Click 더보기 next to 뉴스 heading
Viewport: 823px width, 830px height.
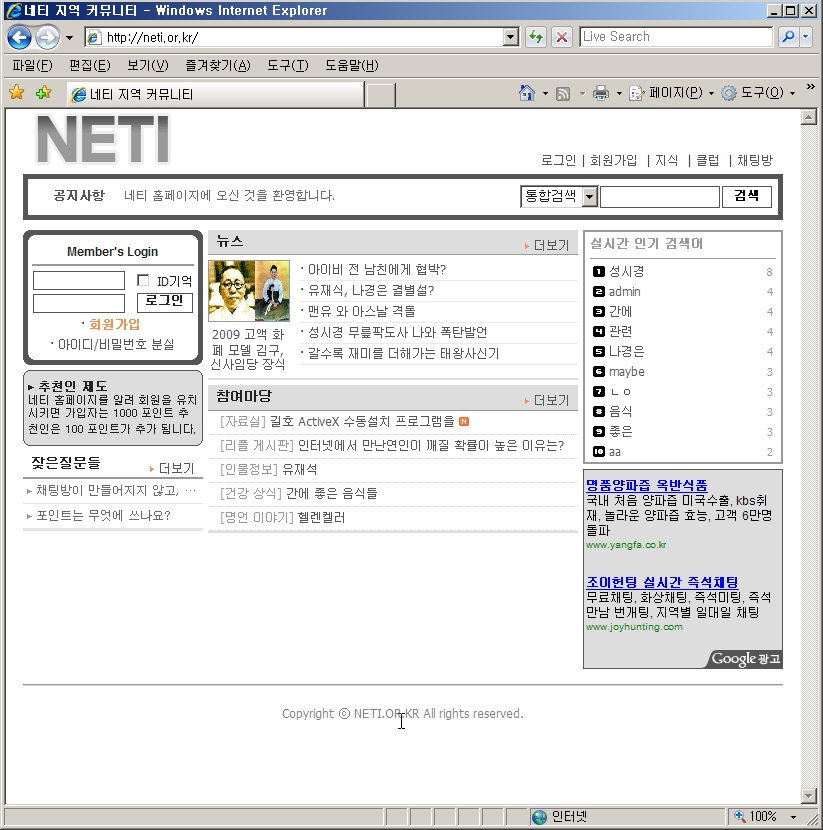click(551, 245)
